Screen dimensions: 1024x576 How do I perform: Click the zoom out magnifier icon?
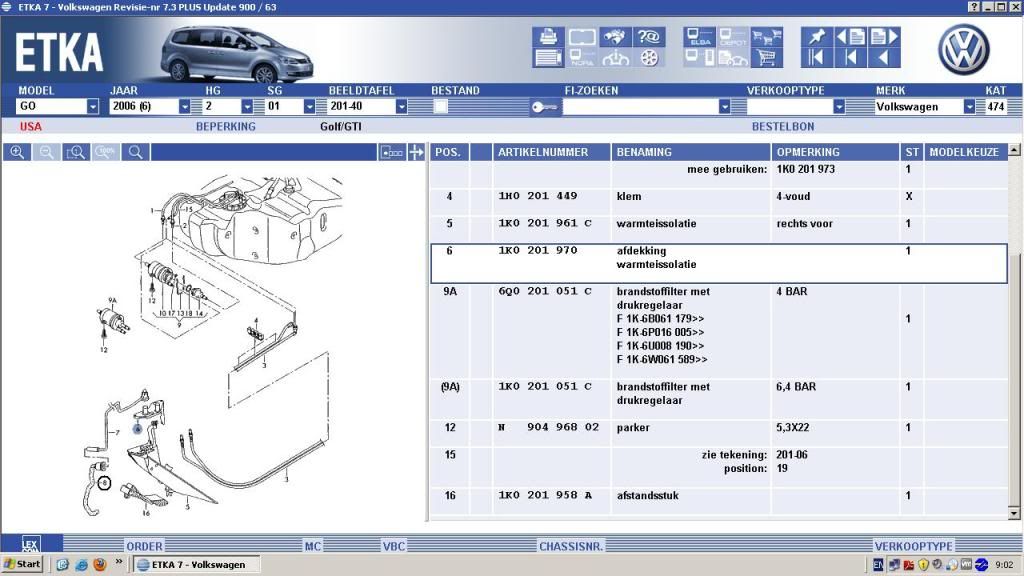coord(46,152)
